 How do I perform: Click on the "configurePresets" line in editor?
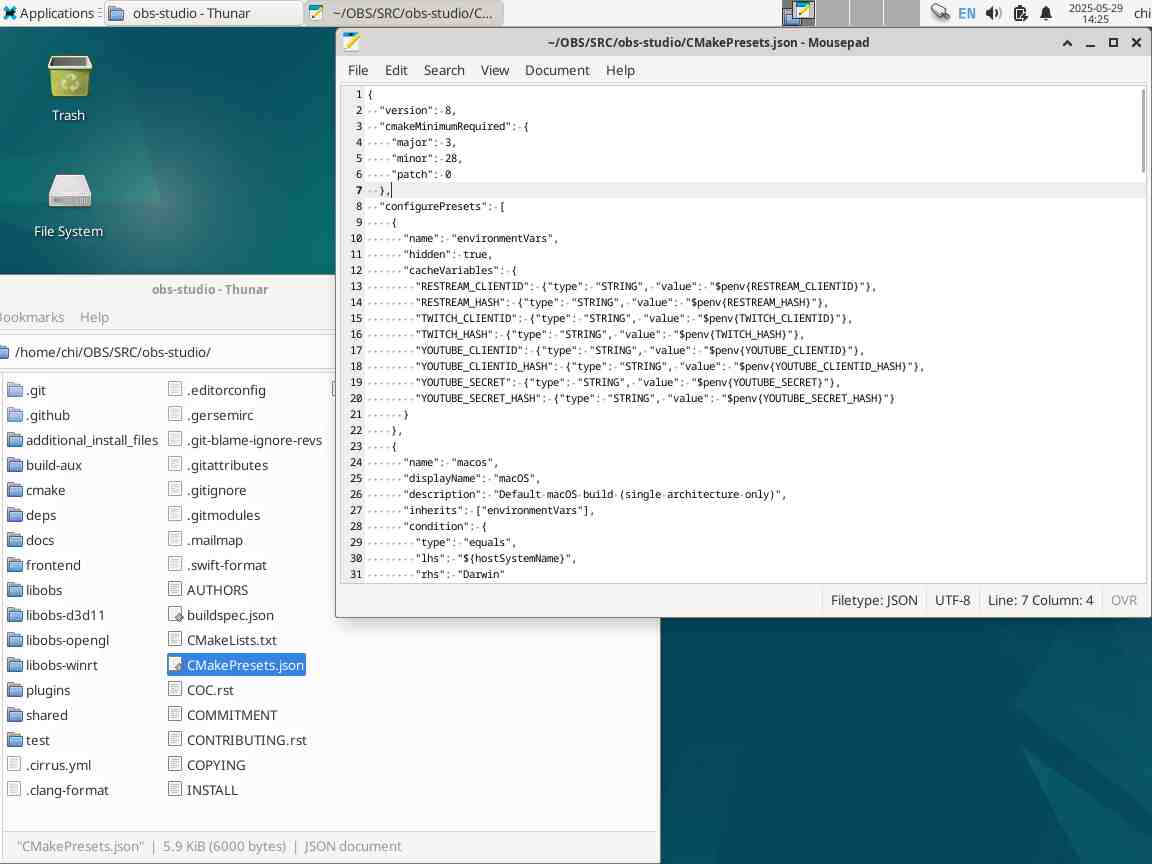pyautogui.click(x=442, y=206)
